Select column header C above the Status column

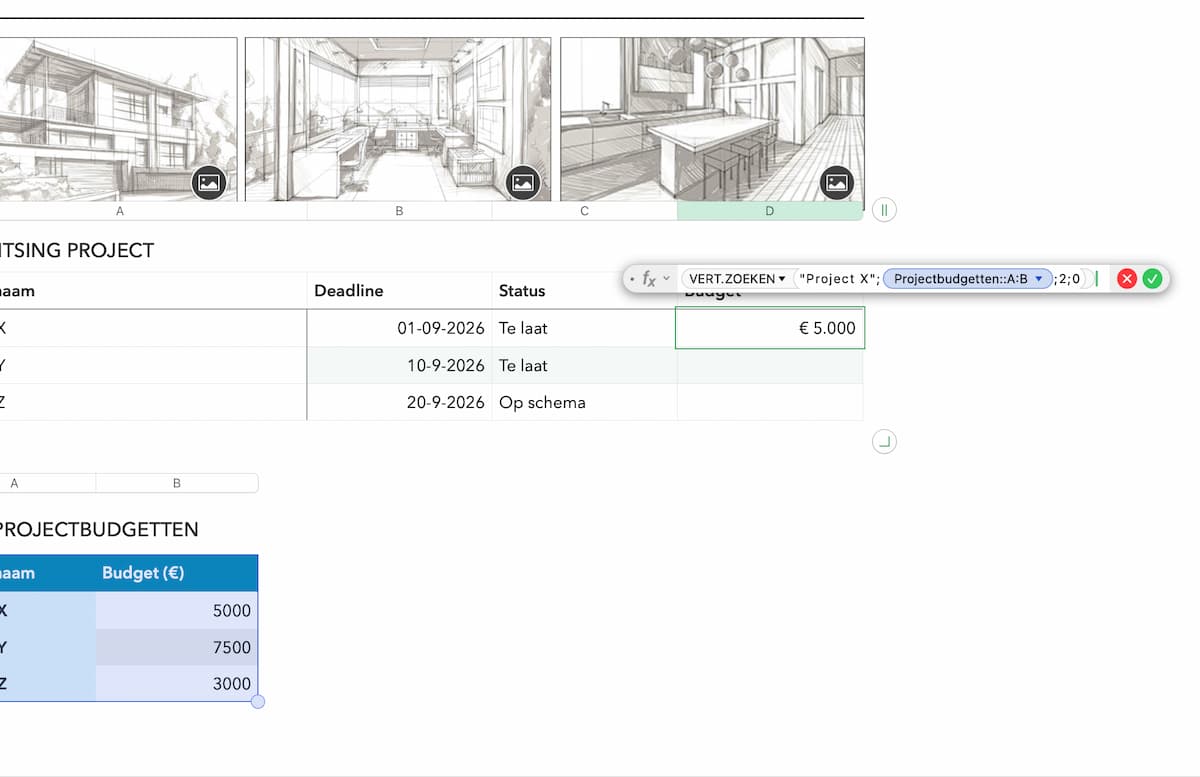click(x=584, y=211)
